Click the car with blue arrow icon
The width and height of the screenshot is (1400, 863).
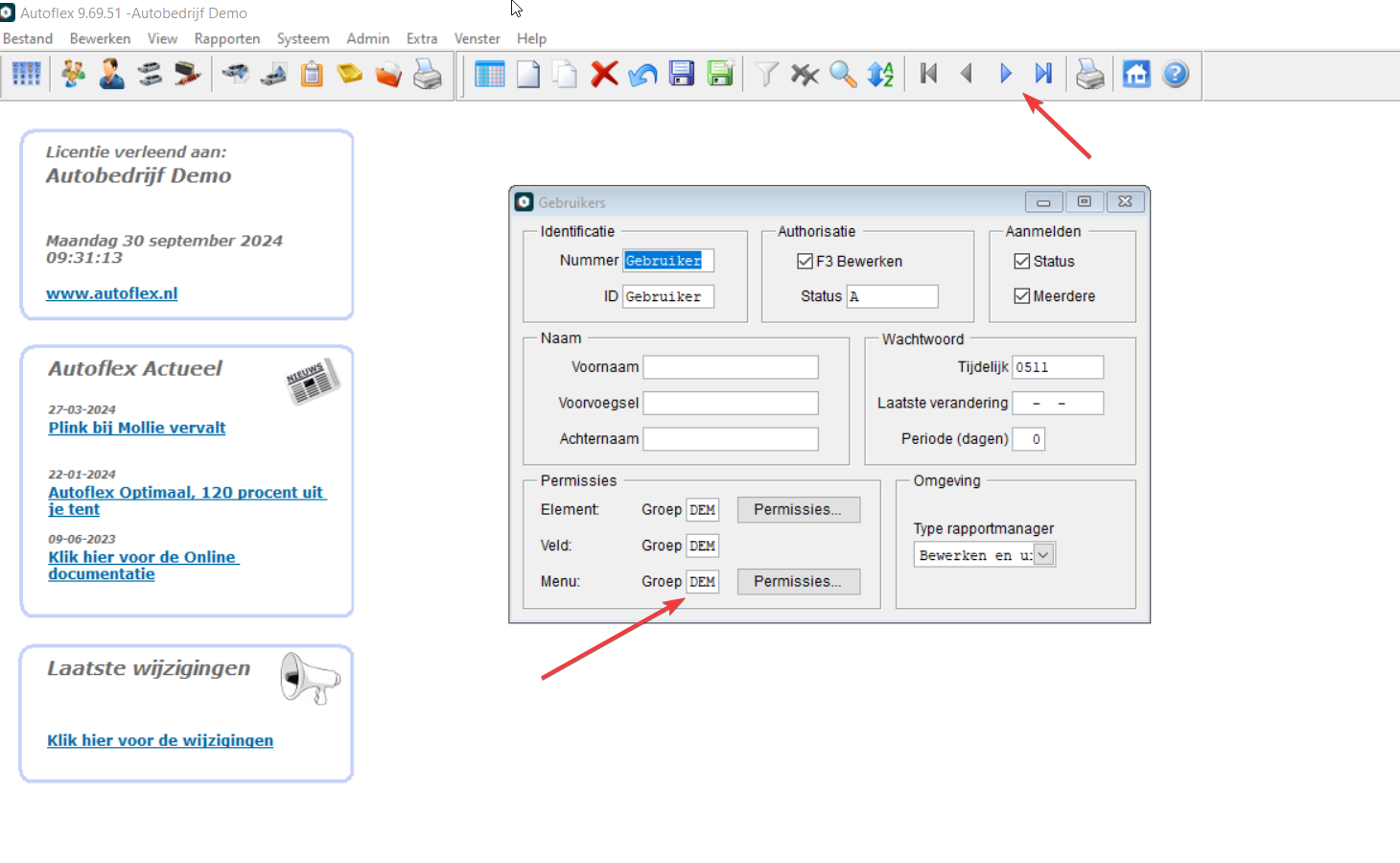[274, 74]
